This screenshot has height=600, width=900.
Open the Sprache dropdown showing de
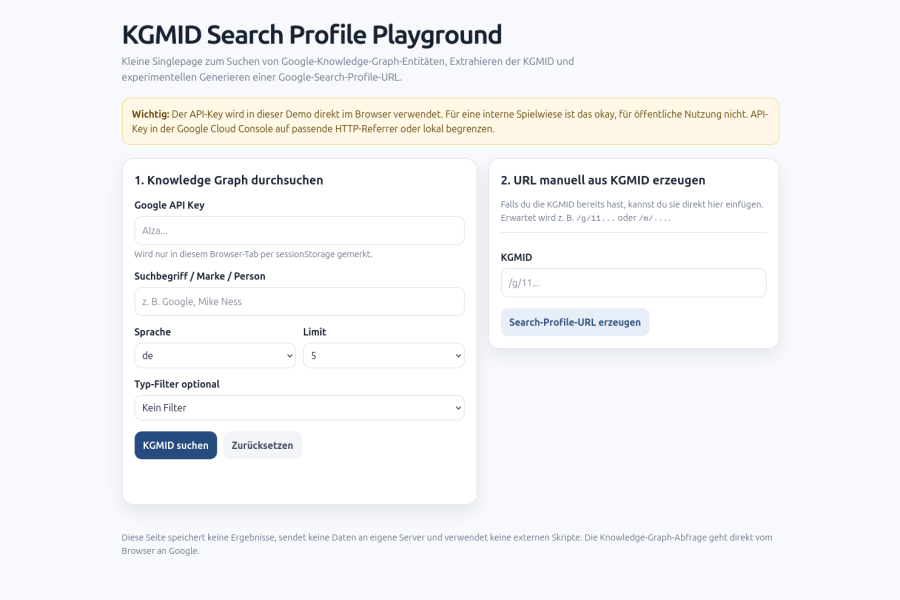pos(215,355)
